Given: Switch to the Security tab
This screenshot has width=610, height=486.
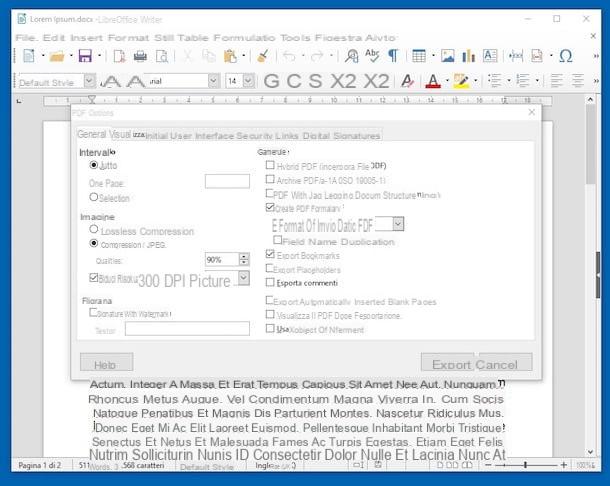Looking at the screenshot, I should pyautogui.click(x=254, y=136).
